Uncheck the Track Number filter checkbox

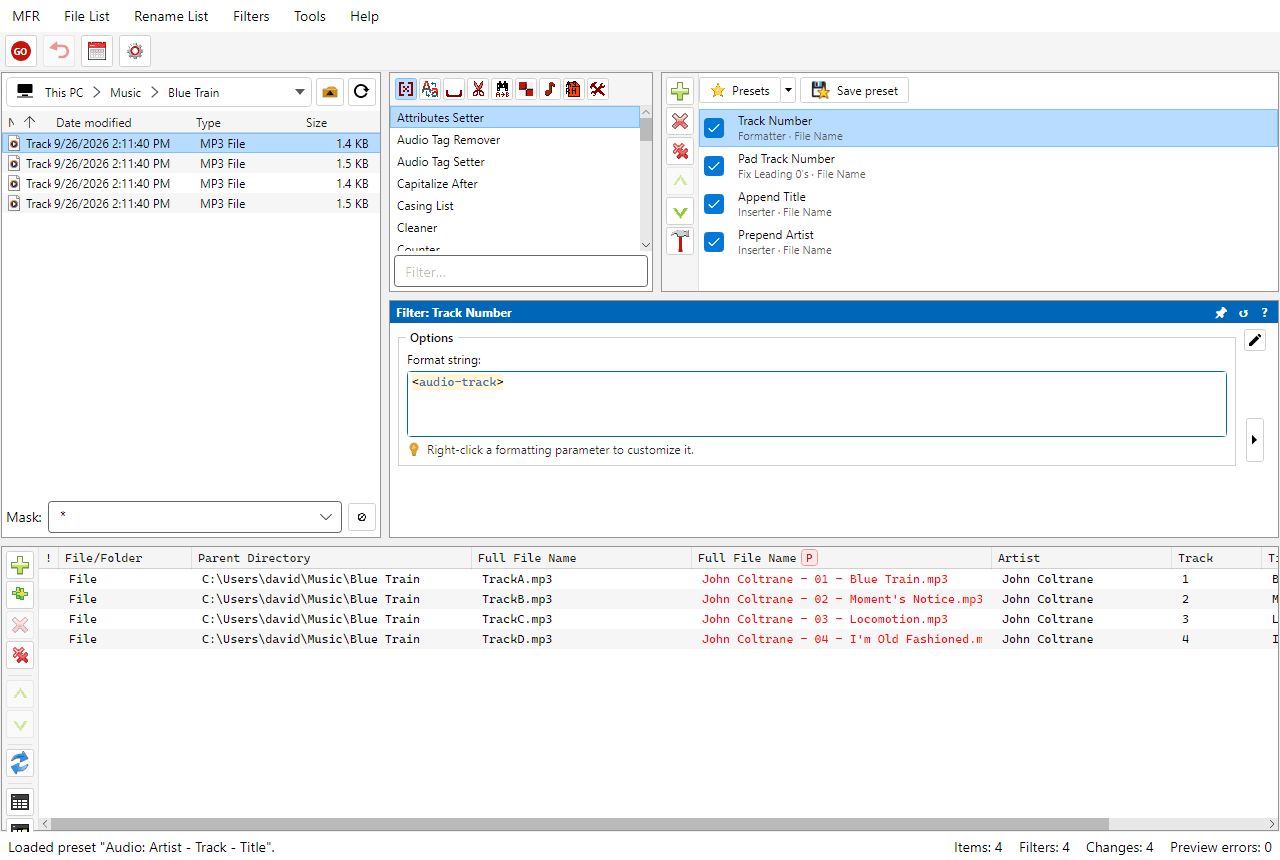click(714, 128)
